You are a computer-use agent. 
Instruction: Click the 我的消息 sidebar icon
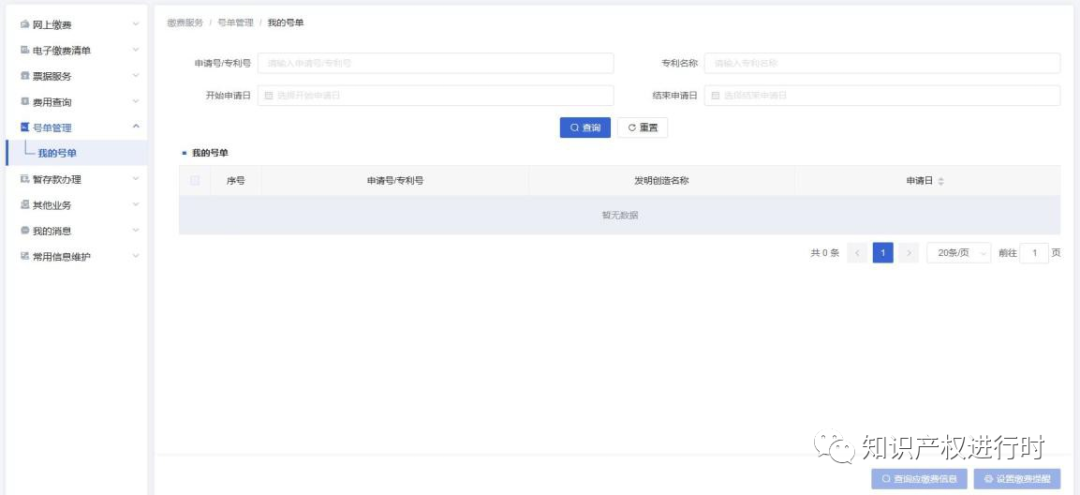[x=25, y=231]
